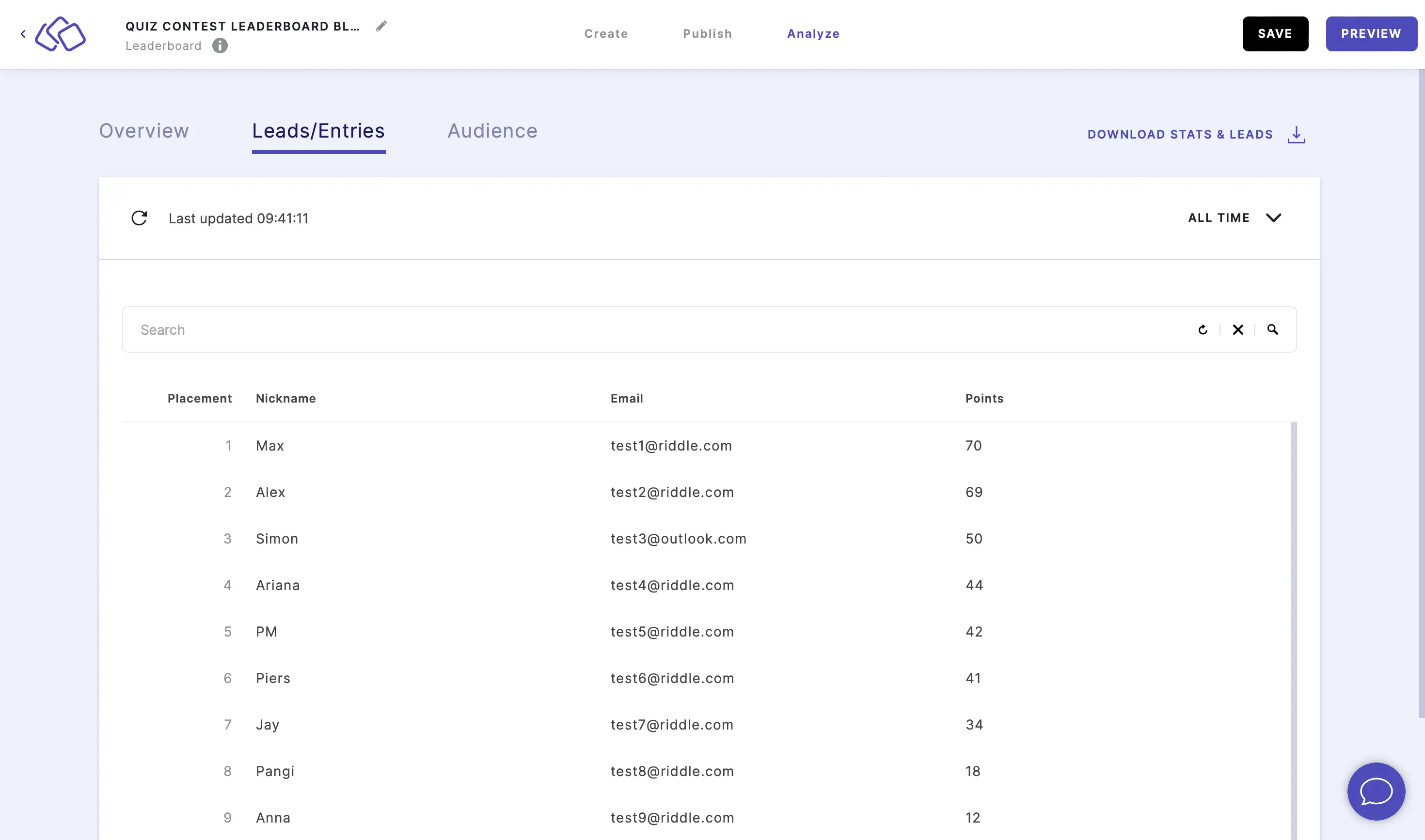Click the SAVE button

click(1275, 34)
